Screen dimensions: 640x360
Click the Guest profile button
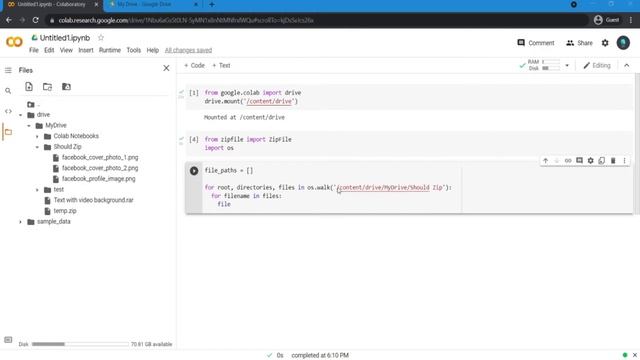(607, 20)
